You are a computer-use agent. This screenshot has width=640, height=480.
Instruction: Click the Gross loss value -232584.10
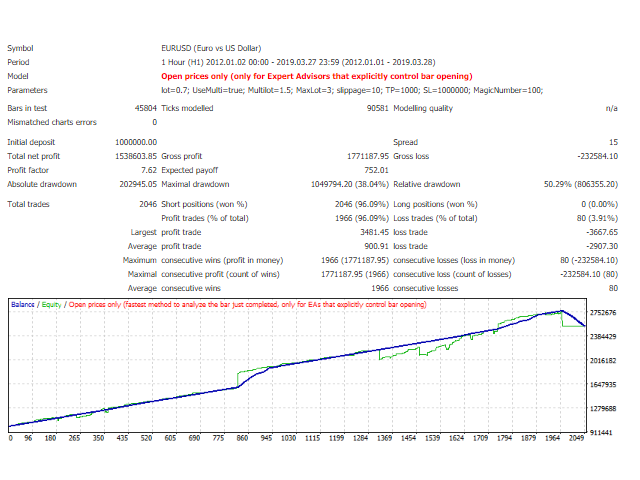pos(597,156)
